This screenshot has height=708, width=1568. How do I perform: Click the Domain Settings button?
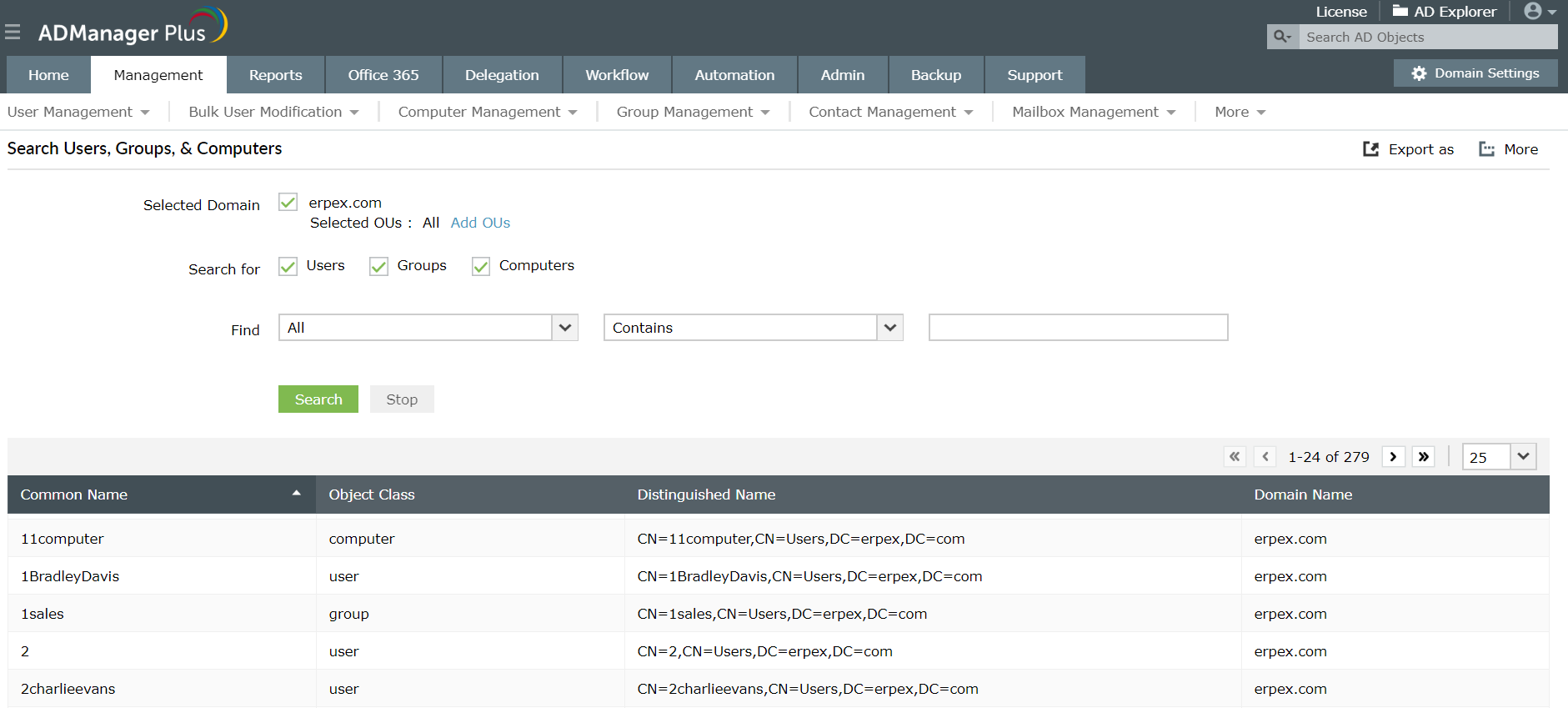(1475, 73)
